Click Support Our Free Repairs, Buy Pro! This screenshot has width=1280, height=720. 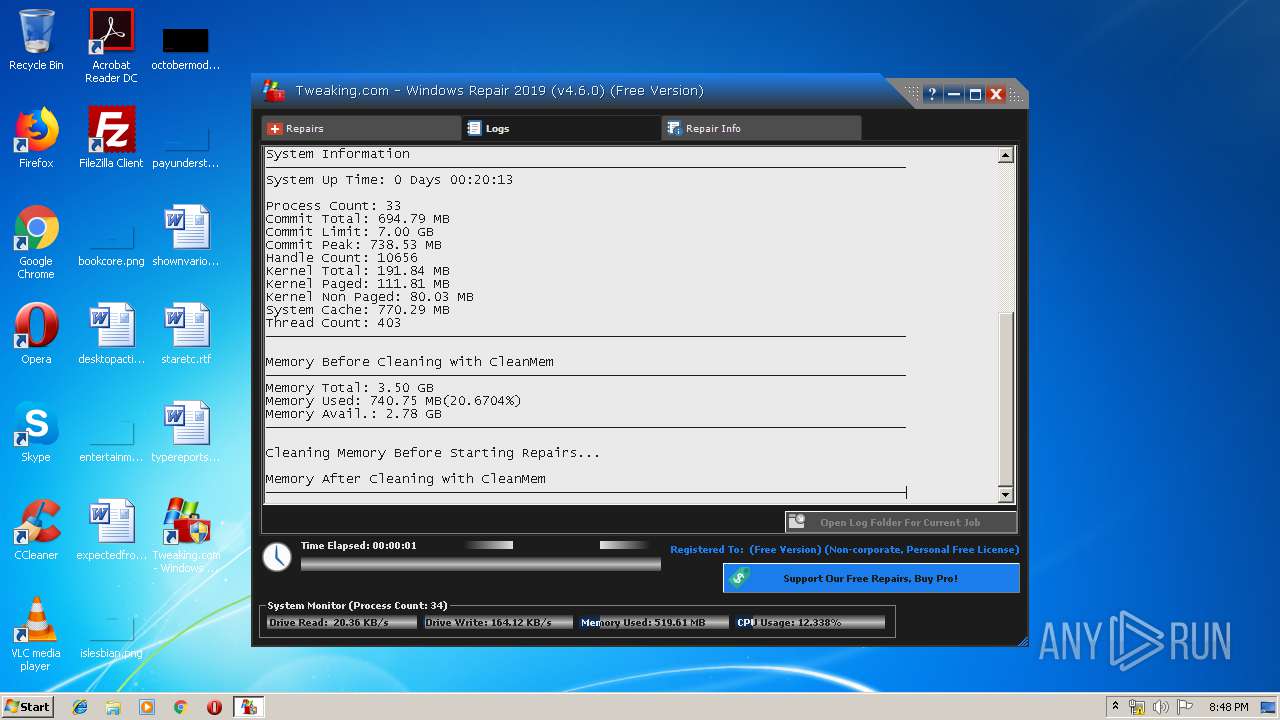point(871,578)
